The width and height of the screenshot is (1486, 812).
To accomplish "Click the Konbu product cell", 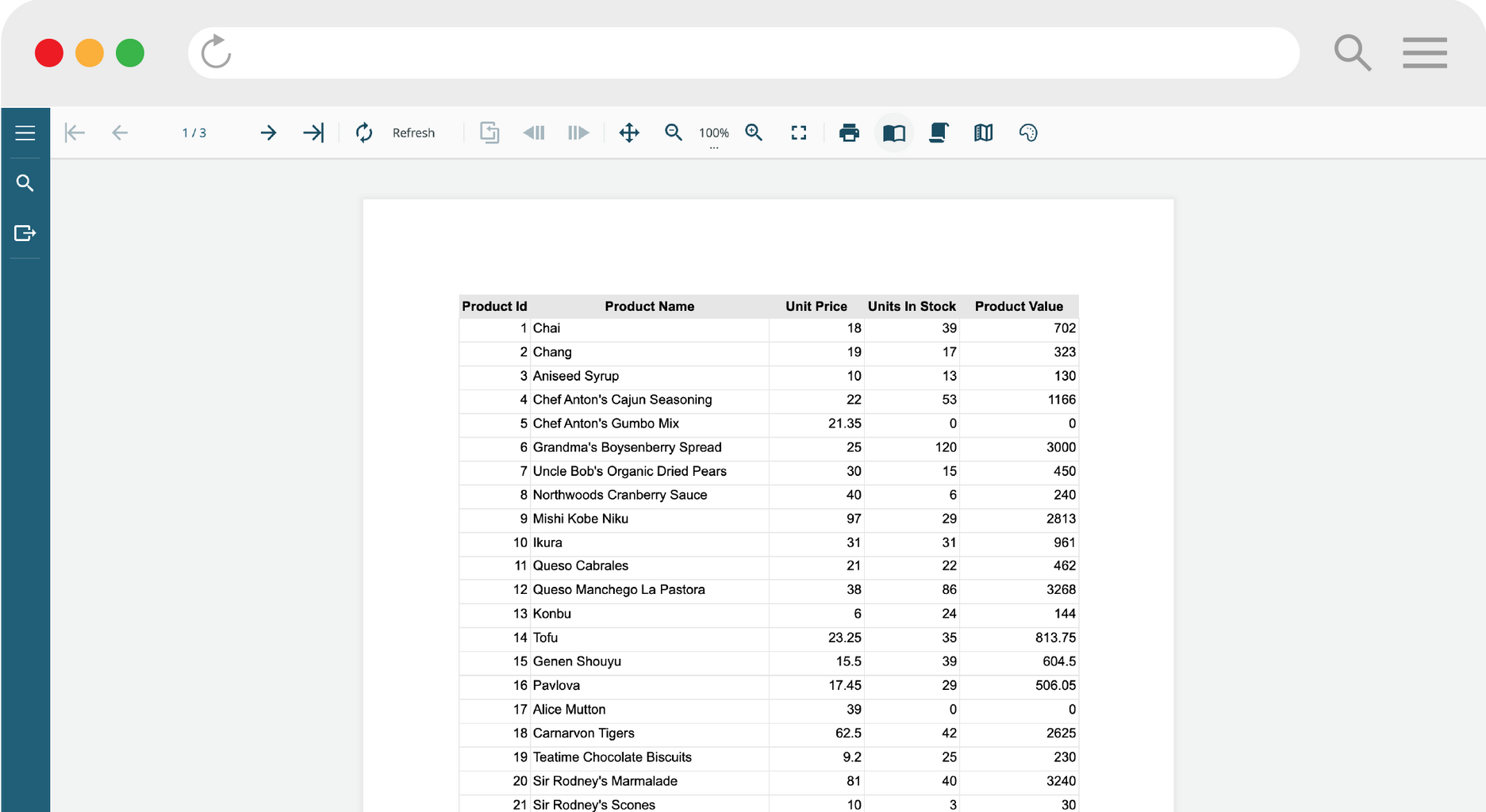I will (650, 614).
